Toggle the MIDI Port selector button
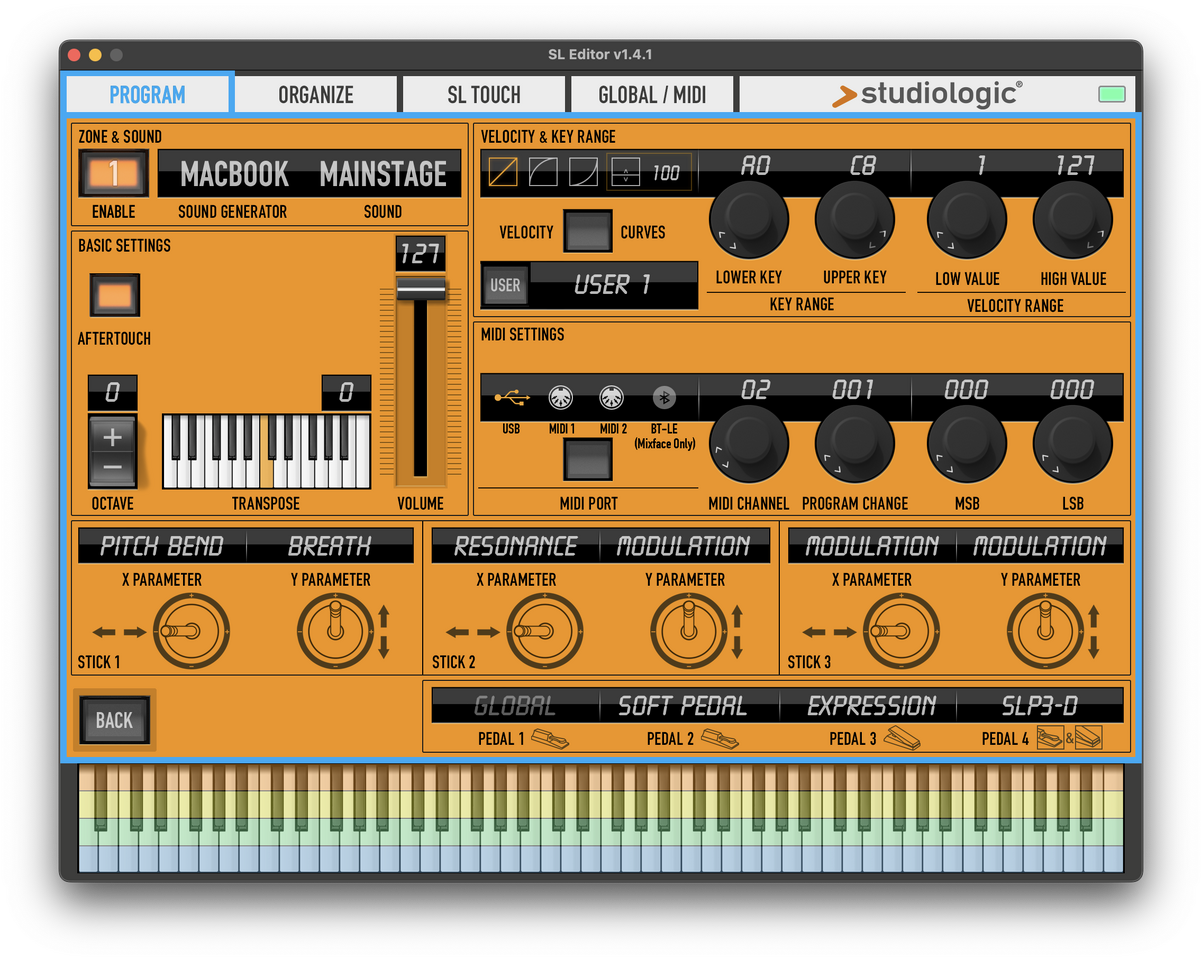The height and width of the screenshot is (960, 1202). click(588, 460)
